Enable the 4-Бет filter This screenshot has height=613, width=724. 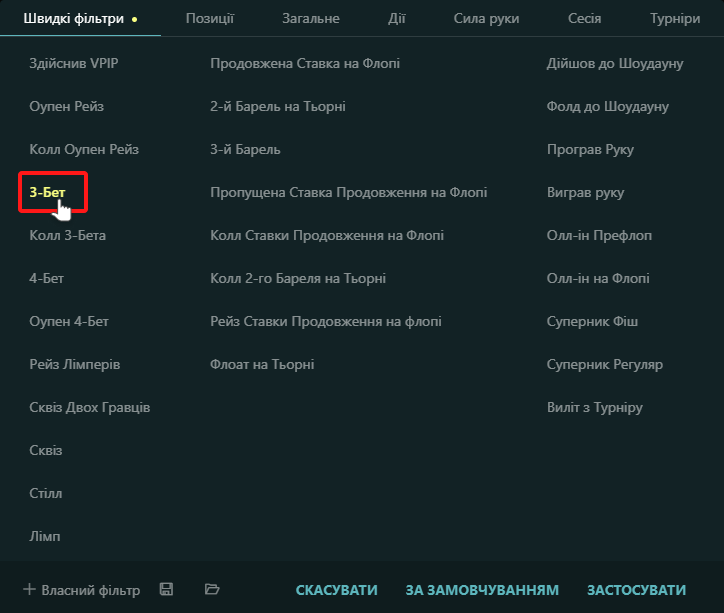pyautogui.click(x=47, y=278)
